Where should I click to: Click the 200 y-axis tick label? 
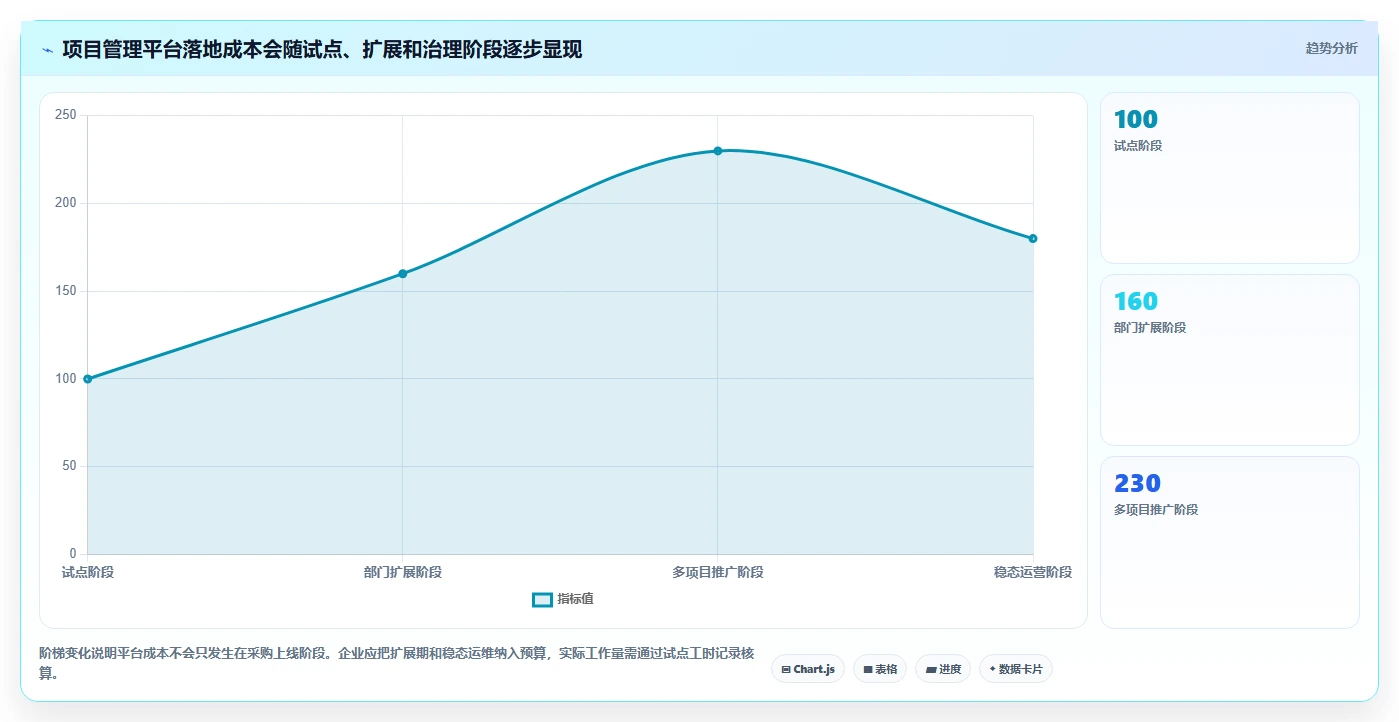coord(66,203)
